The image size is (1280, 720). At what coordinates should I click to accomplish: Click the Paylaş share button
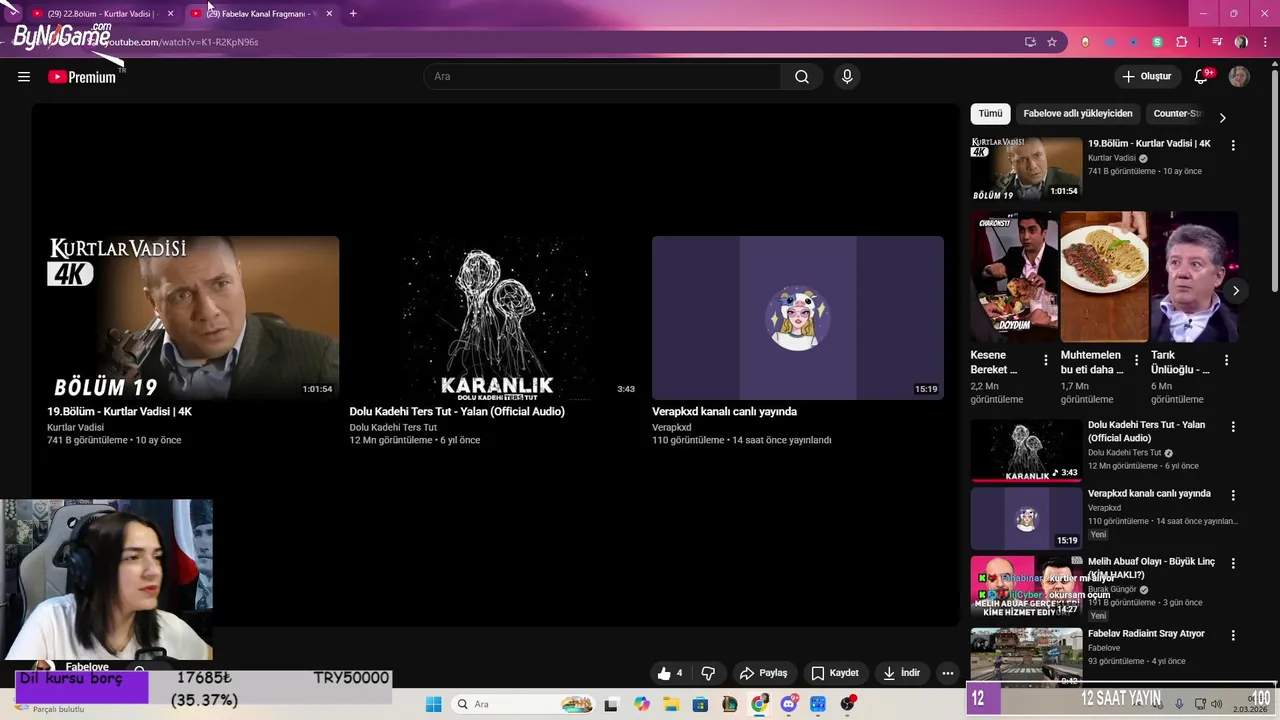tap(763, 673)
